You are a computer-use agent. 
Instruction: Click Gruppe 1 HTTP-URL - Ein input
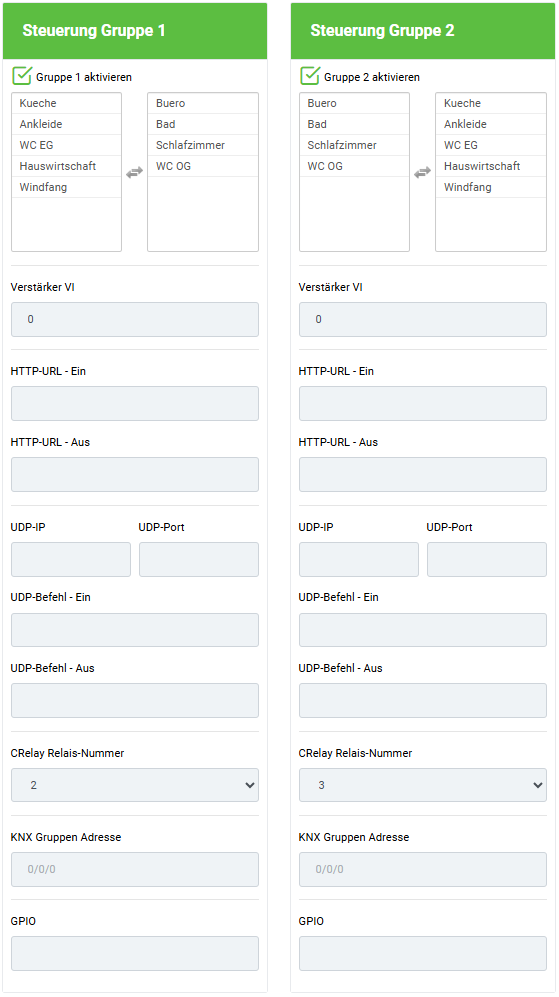135,403
